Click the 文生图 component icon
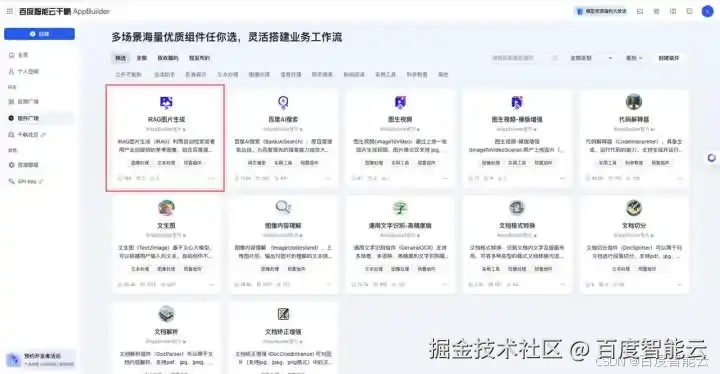Viewport: 720px width, 374px height. pyautogui.click(x=166, y=208)
